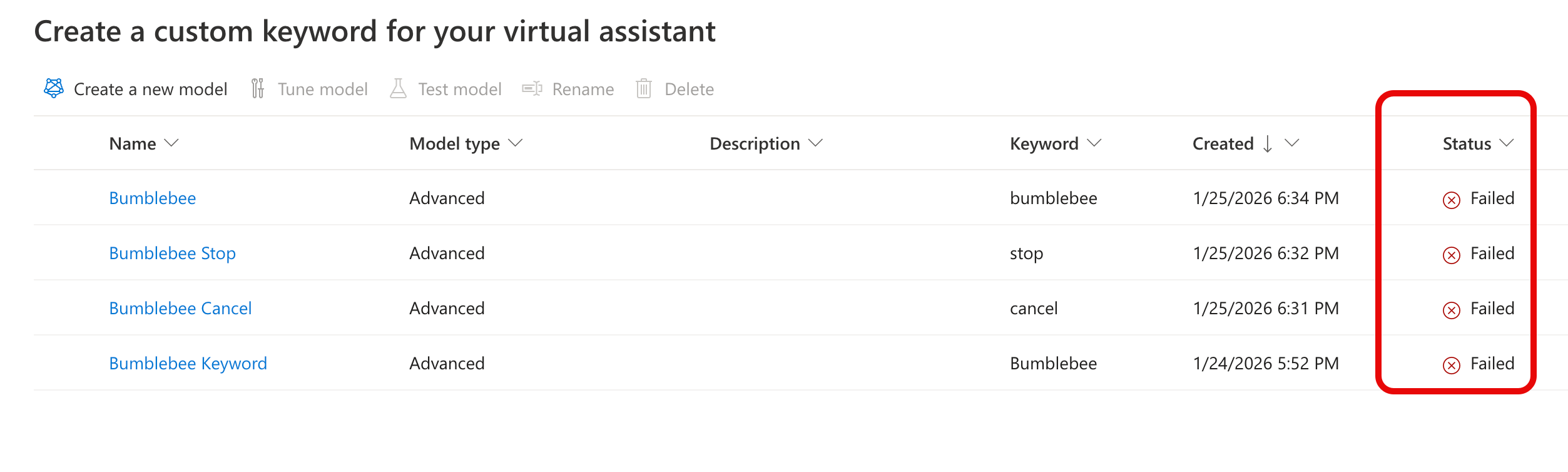The image size is (1568, 472).
Task: Select the Tune model sliders icon
Action: 257,88
